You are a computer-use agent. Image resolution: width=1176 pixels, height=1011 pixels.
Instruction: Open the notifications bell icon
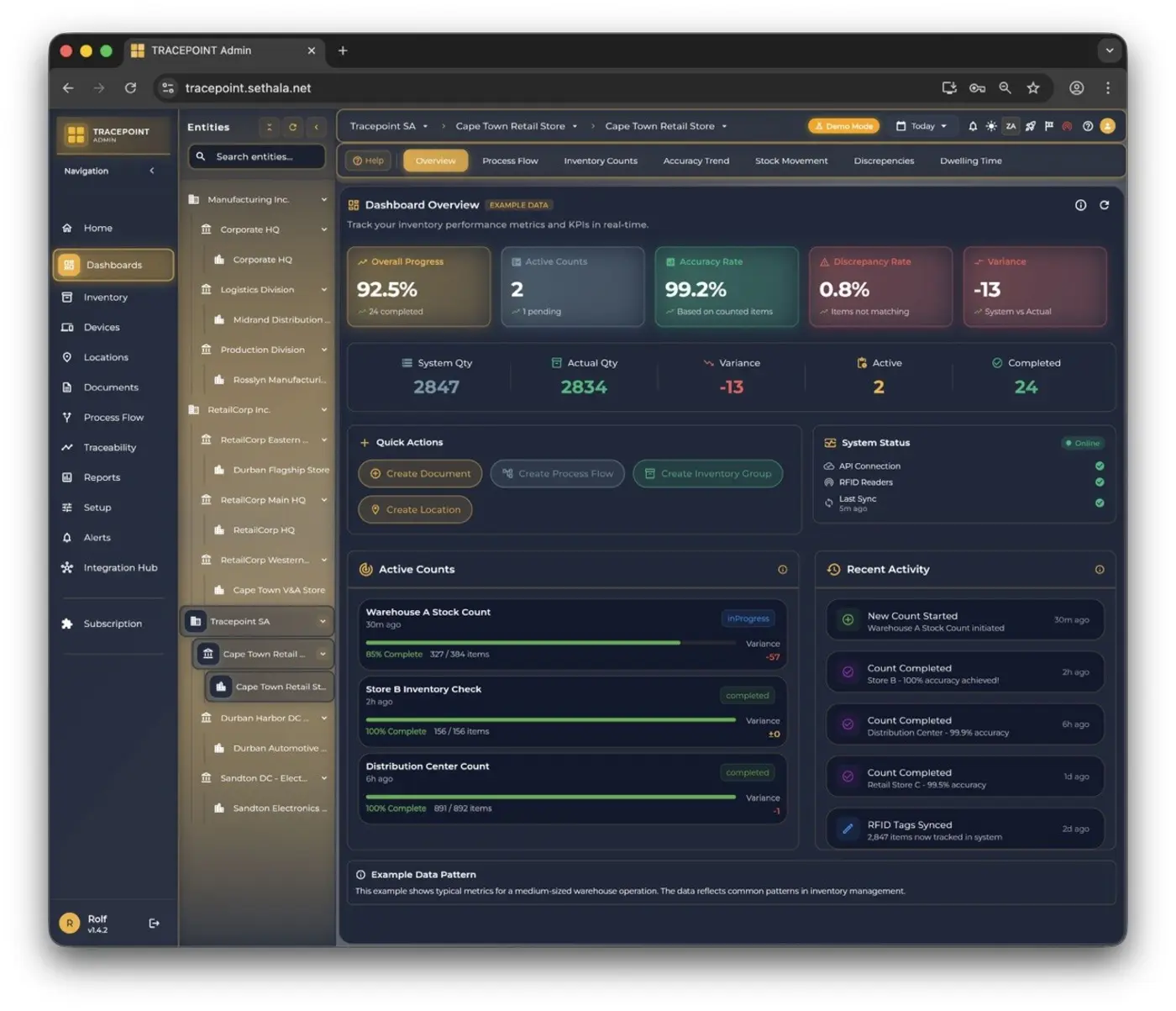point(972,126)
